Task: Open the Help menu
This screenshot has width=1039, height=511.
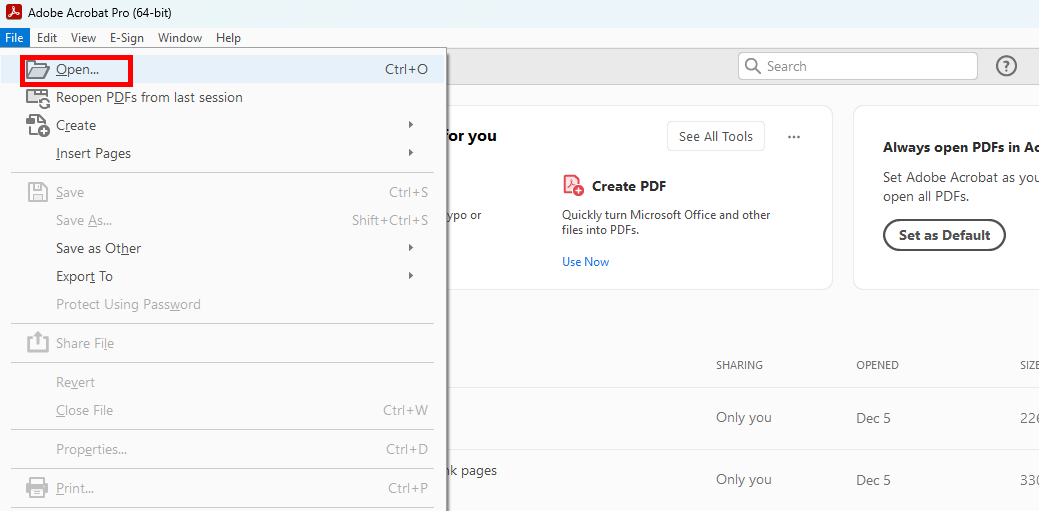Action: coord(228,38)
